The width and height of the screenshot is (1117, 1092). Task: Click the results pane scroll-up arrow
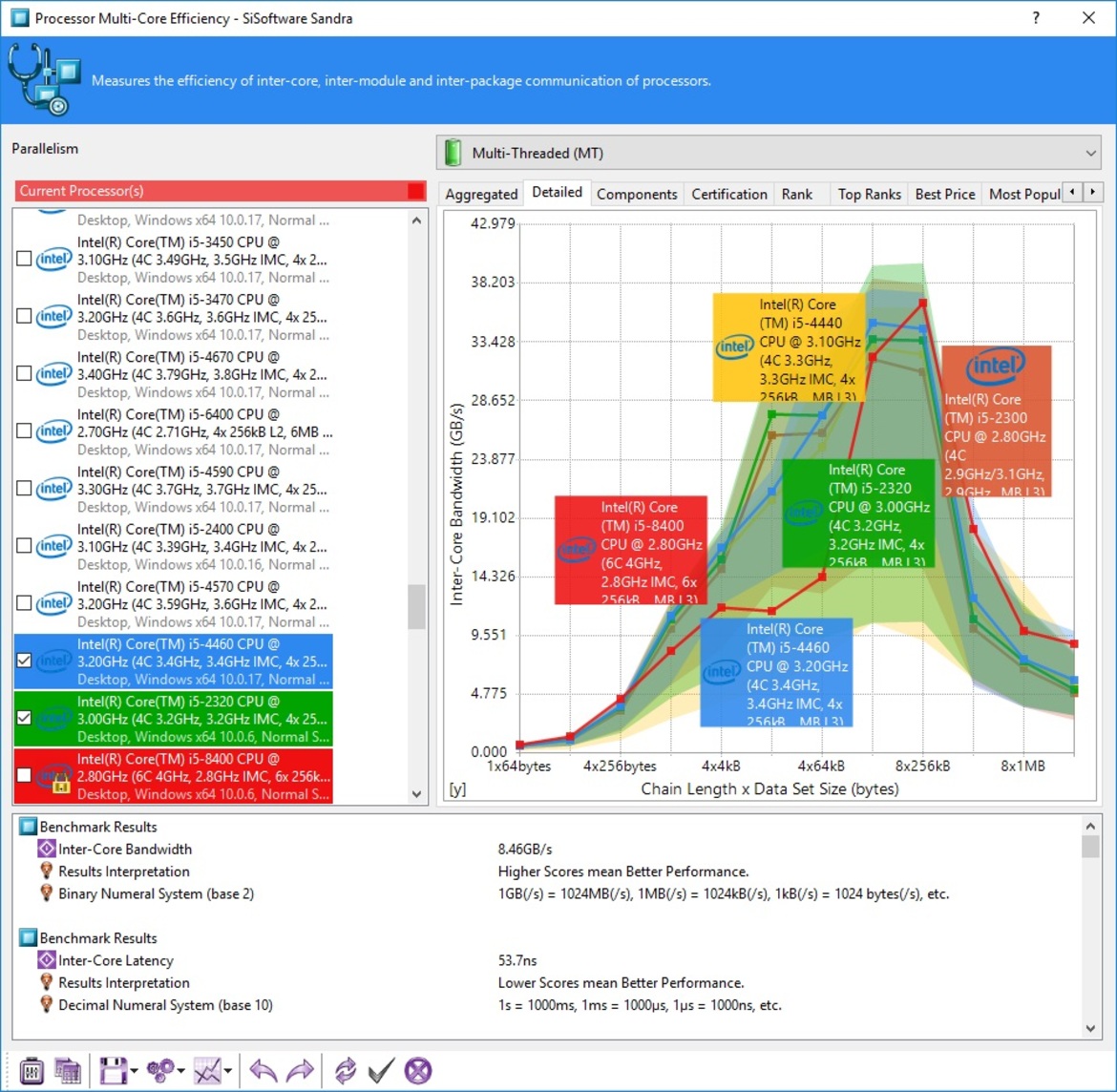click(x=1090, y=826)
